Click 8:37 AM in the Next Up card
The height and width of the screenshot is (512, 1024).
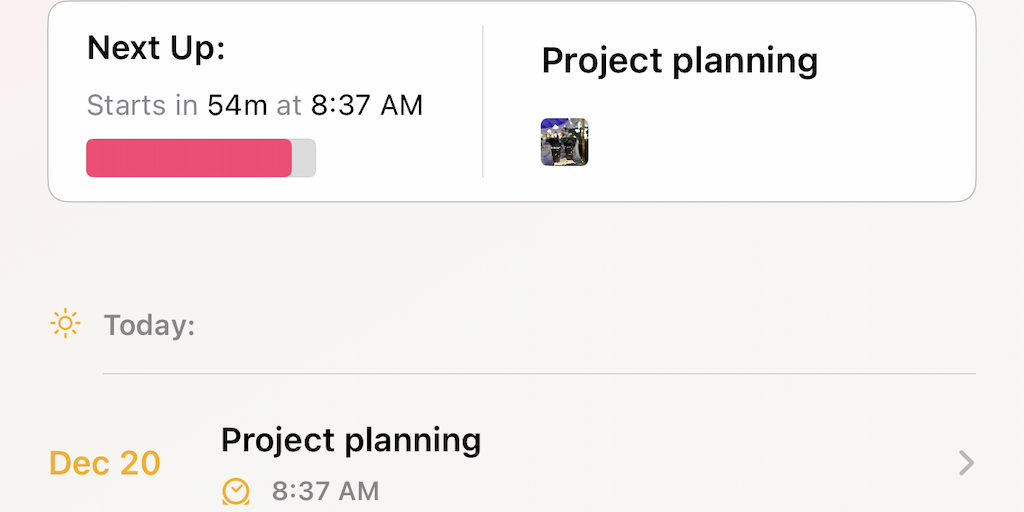tap(367, 105)
